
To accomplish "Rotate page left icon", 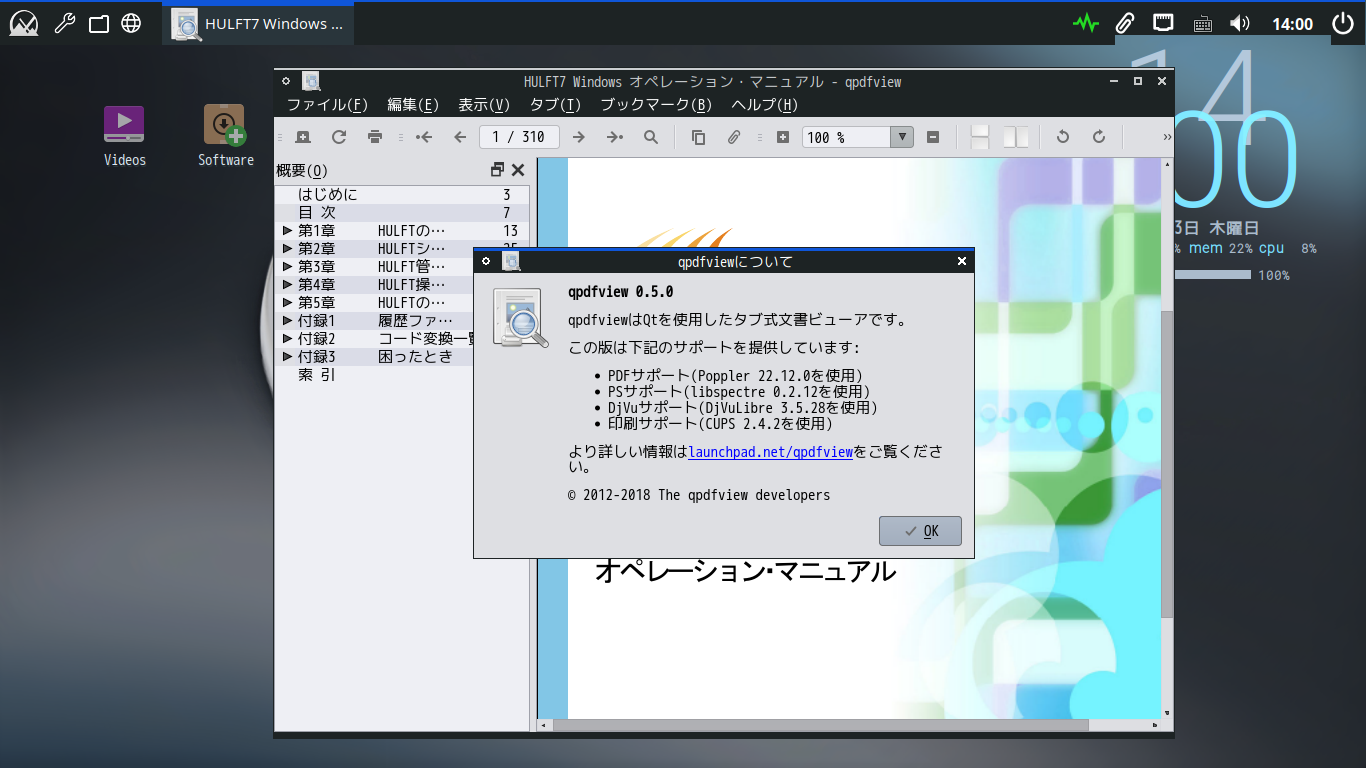I will [1063, 137].
